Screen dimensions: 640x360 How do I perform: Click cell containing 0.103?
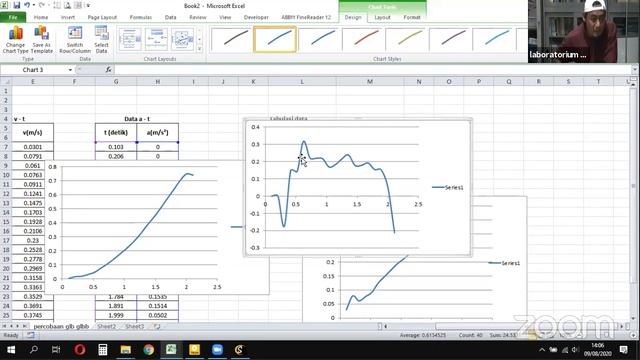click(116, 147)
